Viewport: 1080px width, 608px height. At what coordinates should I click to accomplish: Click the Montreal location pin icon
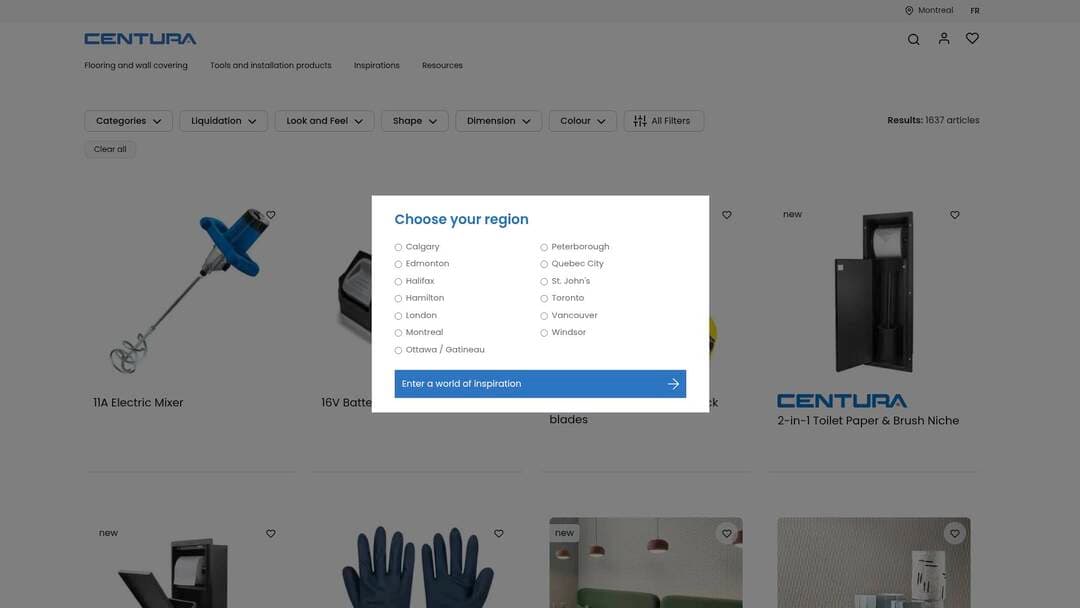(909, 11)
